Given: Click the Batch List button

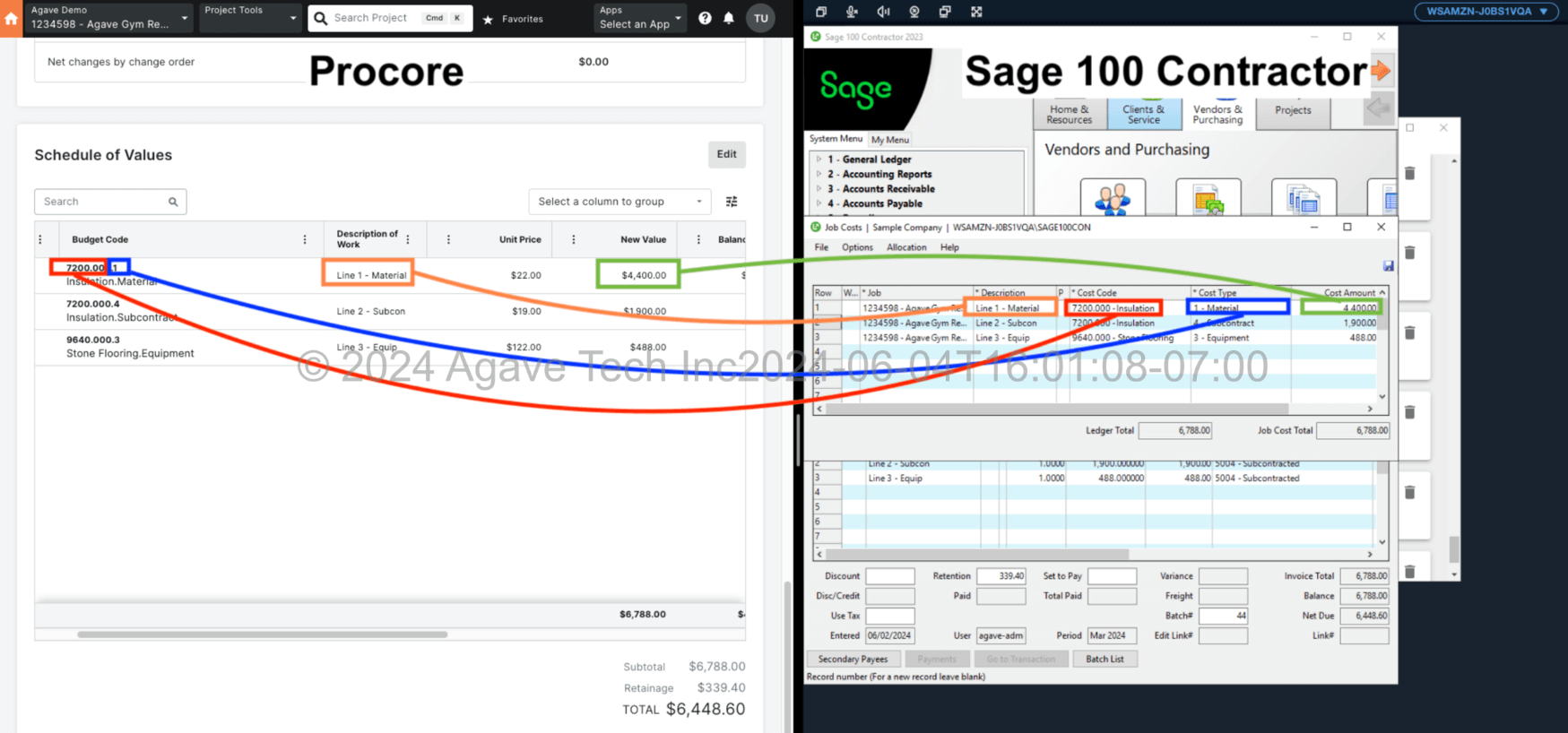Looking at the screenshot, I should 1105,659.
